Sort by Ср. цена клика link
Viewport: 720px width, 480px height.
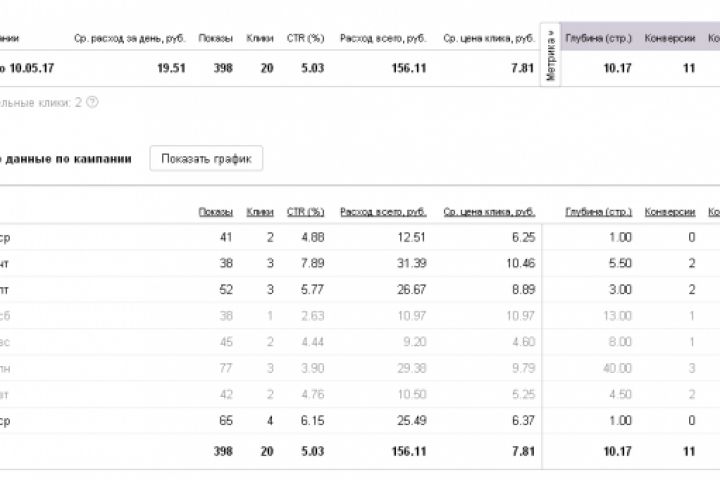point(489,212)
